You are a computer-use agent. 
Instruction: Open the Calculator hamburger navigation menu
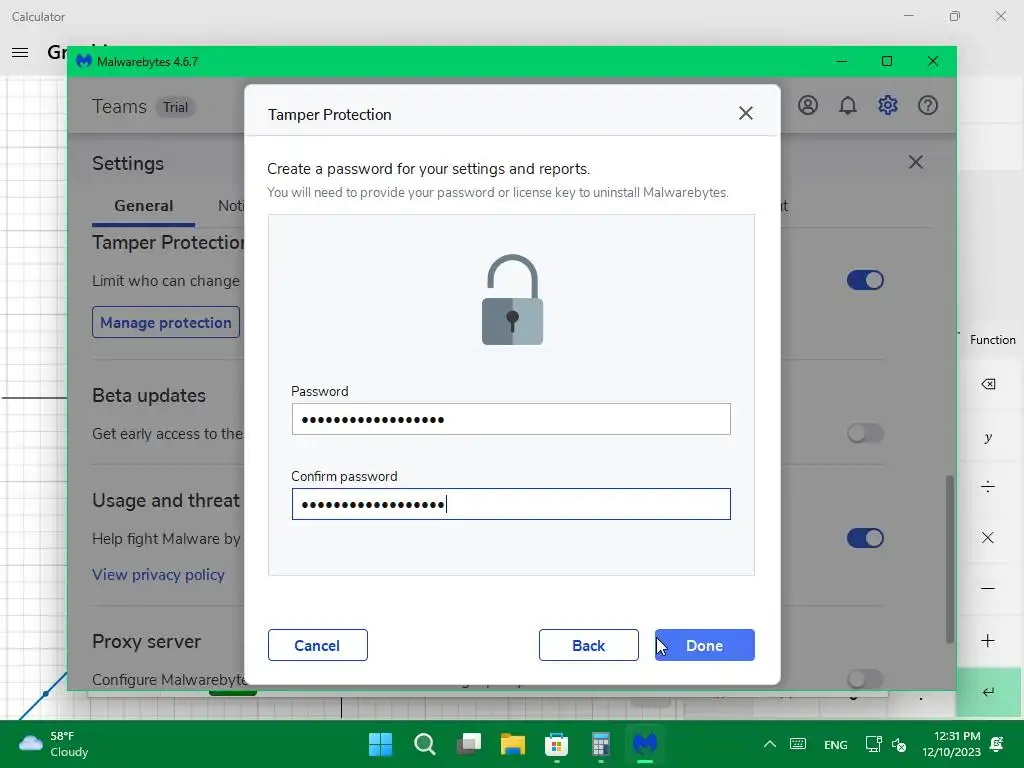coord(20,52)
